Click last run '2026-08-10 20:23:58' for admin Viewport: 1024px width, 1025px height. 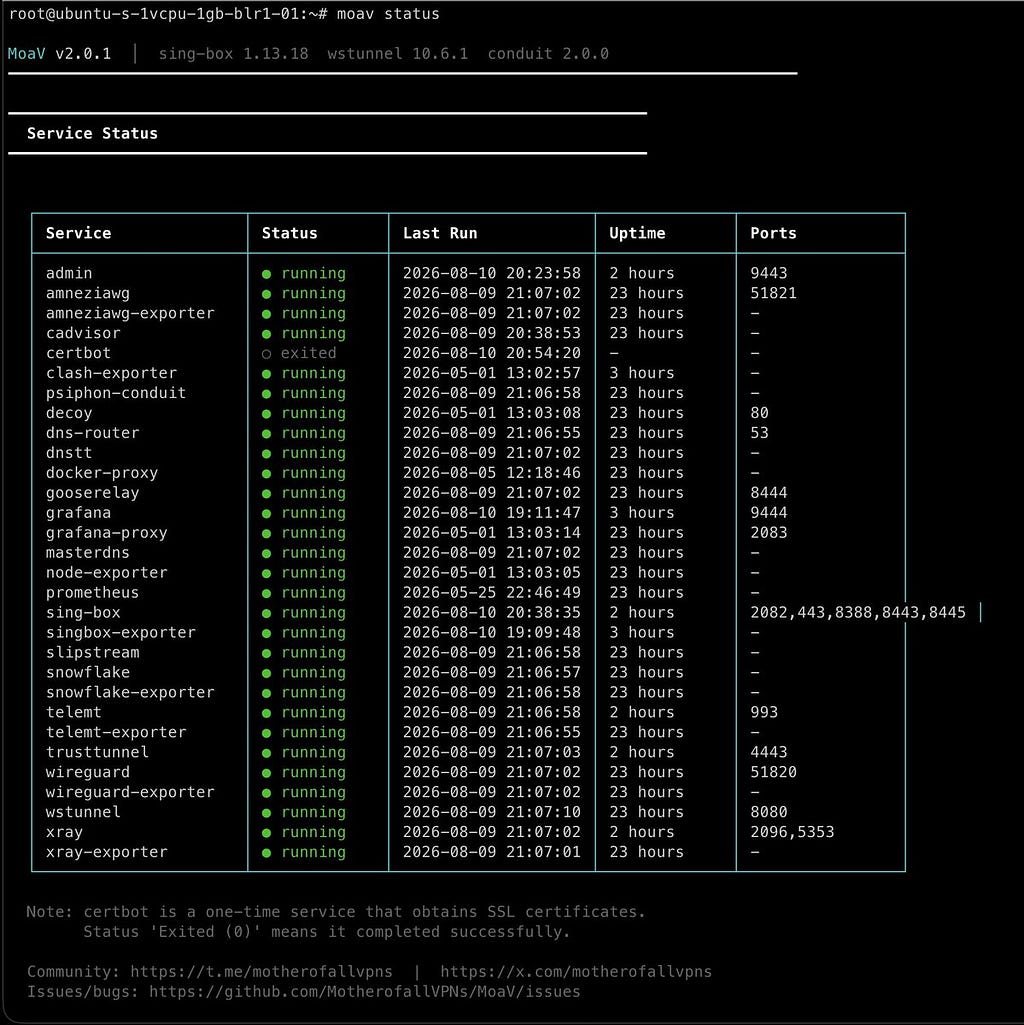492,273
